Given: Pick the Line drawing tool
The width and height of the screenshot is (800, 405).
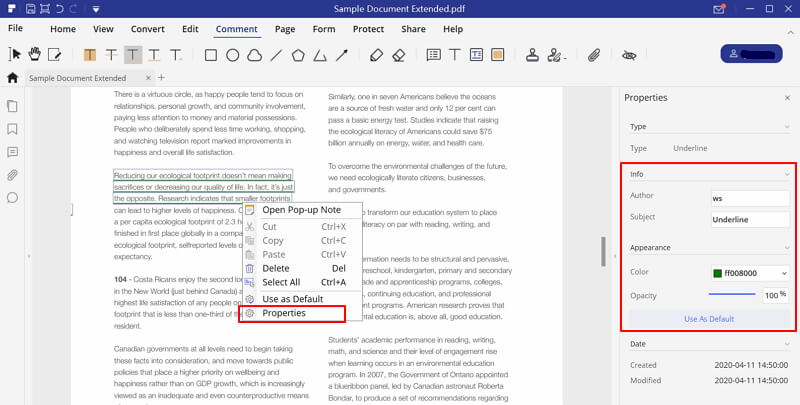Looking at the screenshot, I should point(276,55).
